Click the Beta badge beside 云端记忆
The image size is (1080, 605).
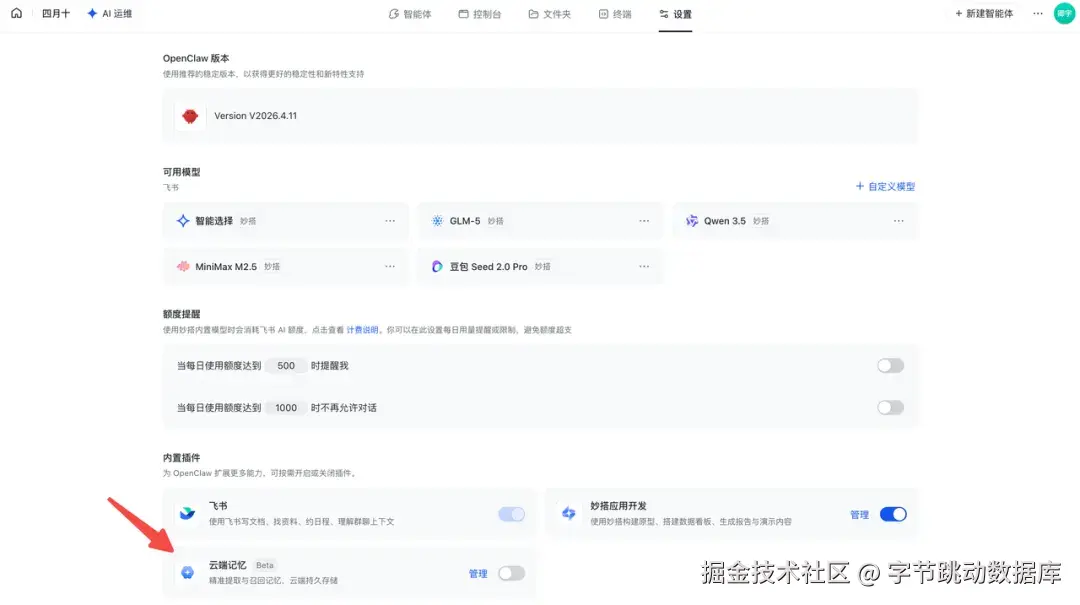264,565
